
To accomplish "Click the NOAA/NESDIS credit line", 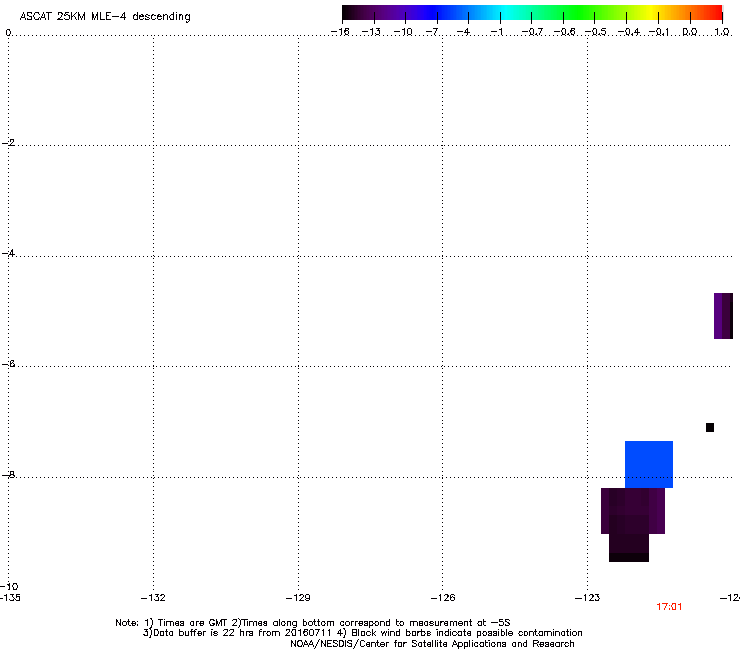I will pyautogui.click(x=432, y=644).
